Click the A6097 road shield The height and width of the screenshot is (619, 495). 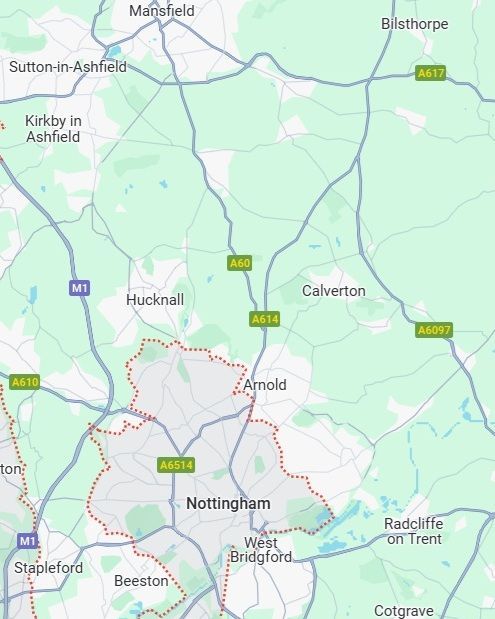click(x=433, y=330)
